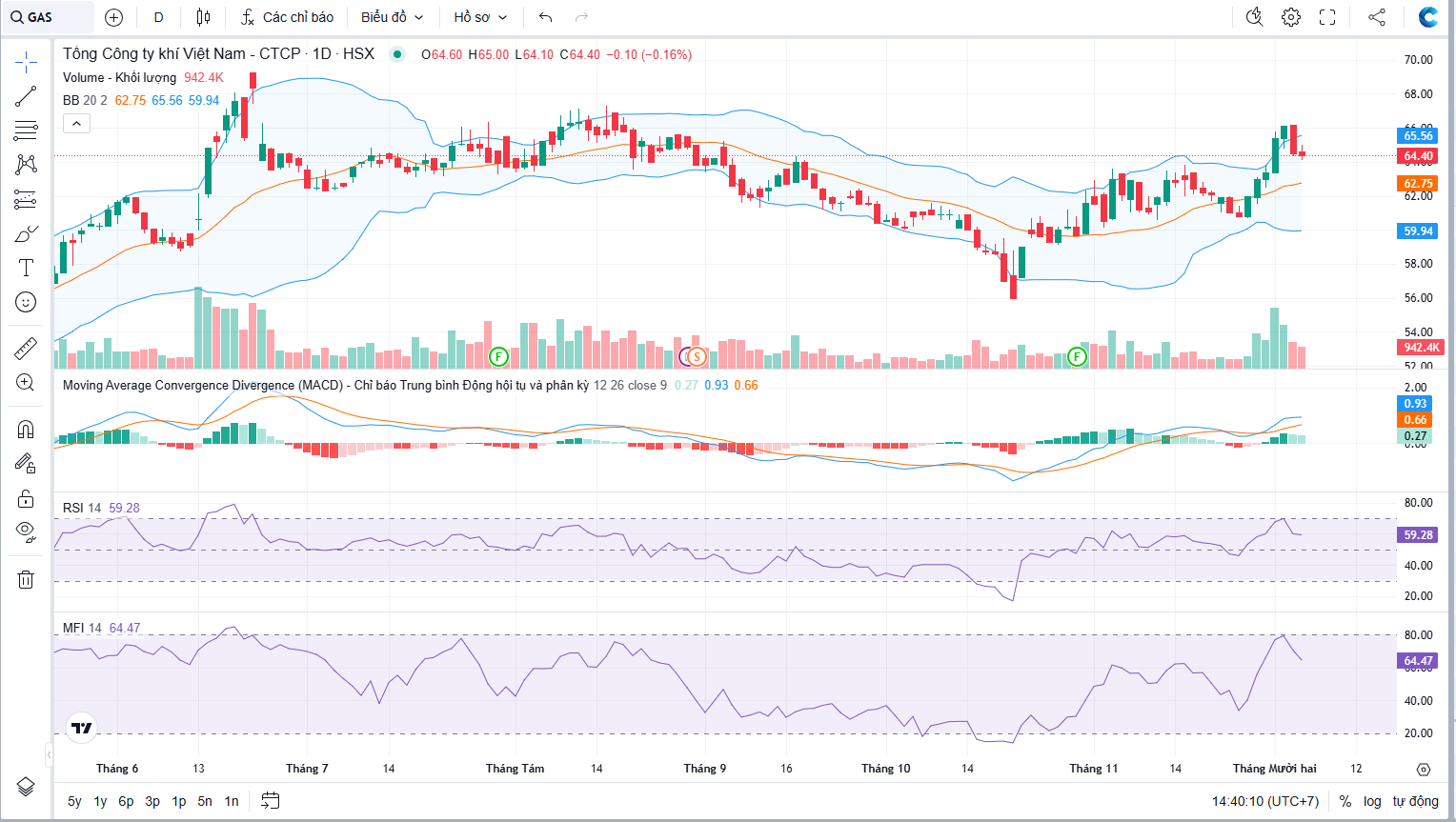Click the GAS symbol search box

tap(48, 17)
